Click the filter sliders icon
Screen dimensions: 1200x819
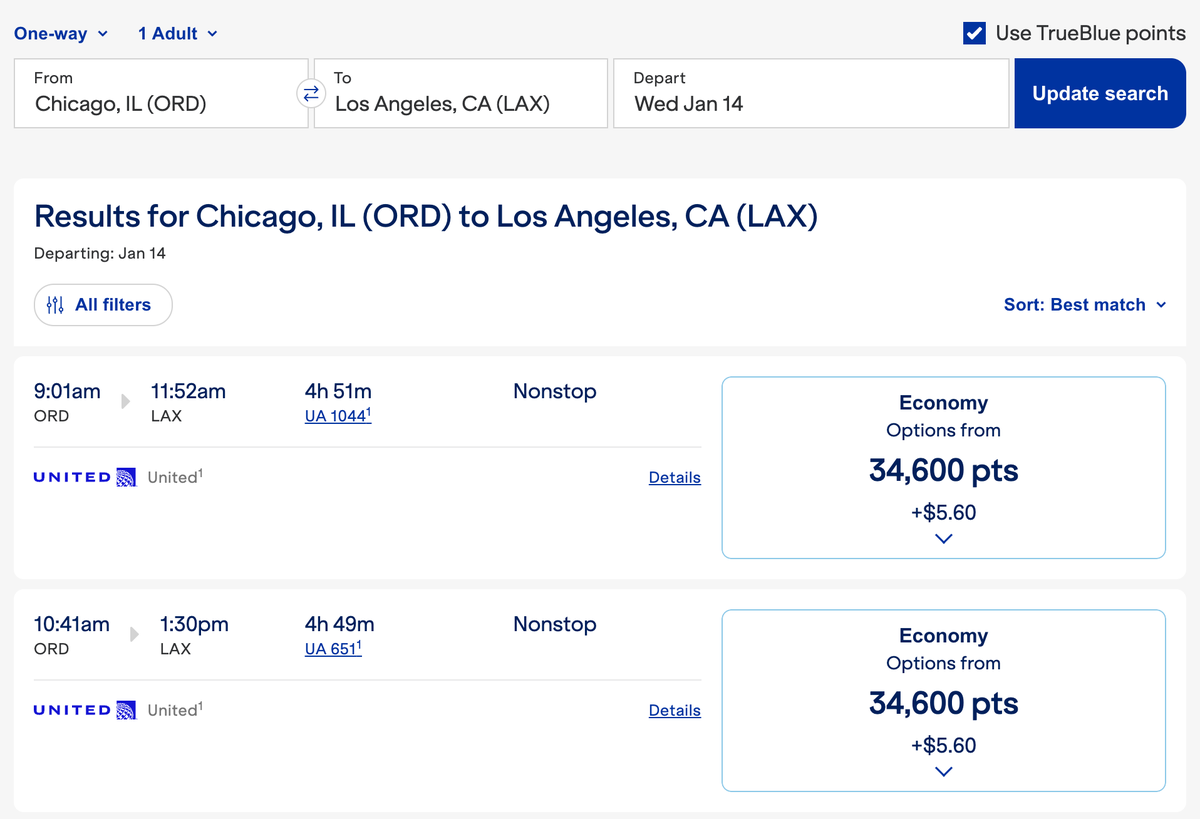pos(55,305)
